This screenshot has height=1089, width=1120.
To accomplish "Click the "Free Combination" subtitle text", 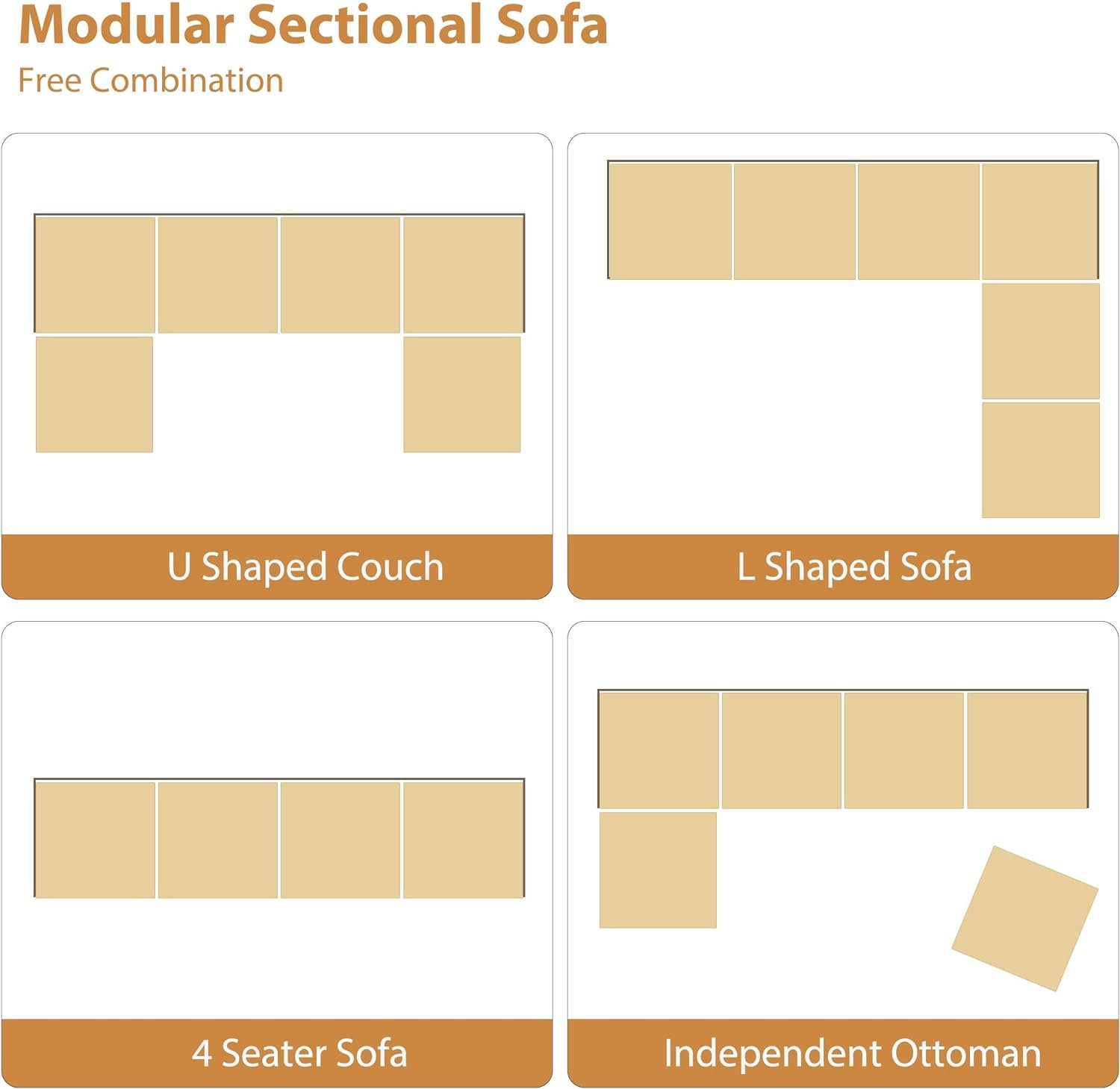I will tap(151, 81).
